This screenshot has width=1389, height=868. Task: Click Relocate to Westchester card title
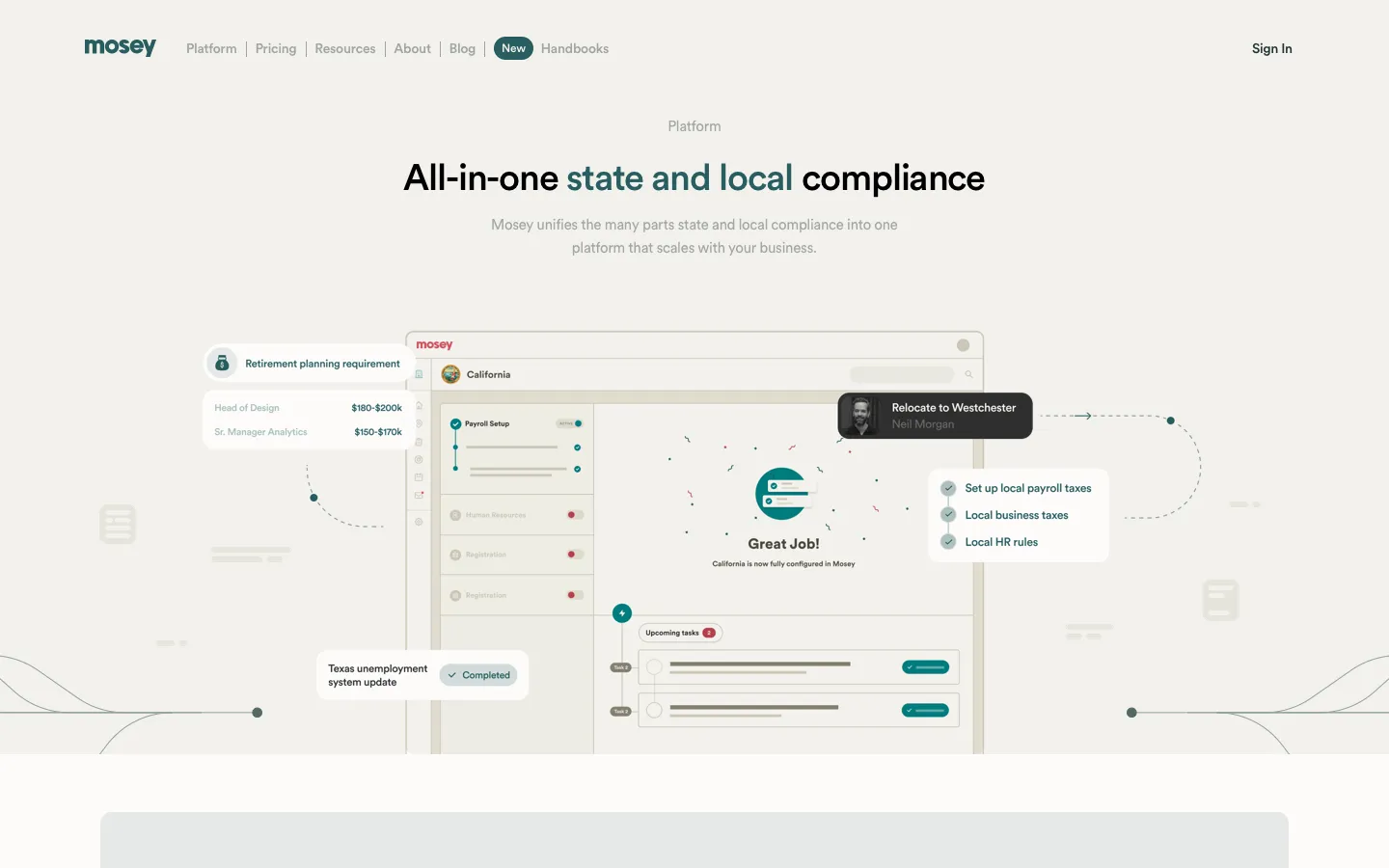954,408
